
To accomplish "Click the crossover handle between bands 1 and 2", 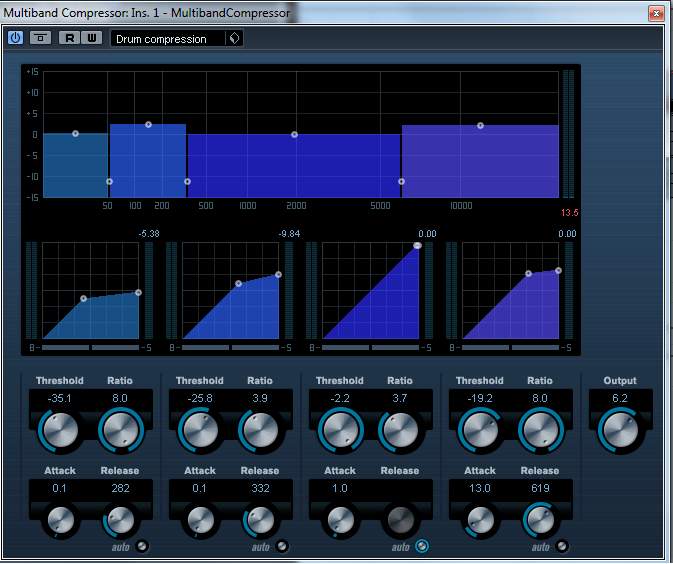I will tap(109, 182).
